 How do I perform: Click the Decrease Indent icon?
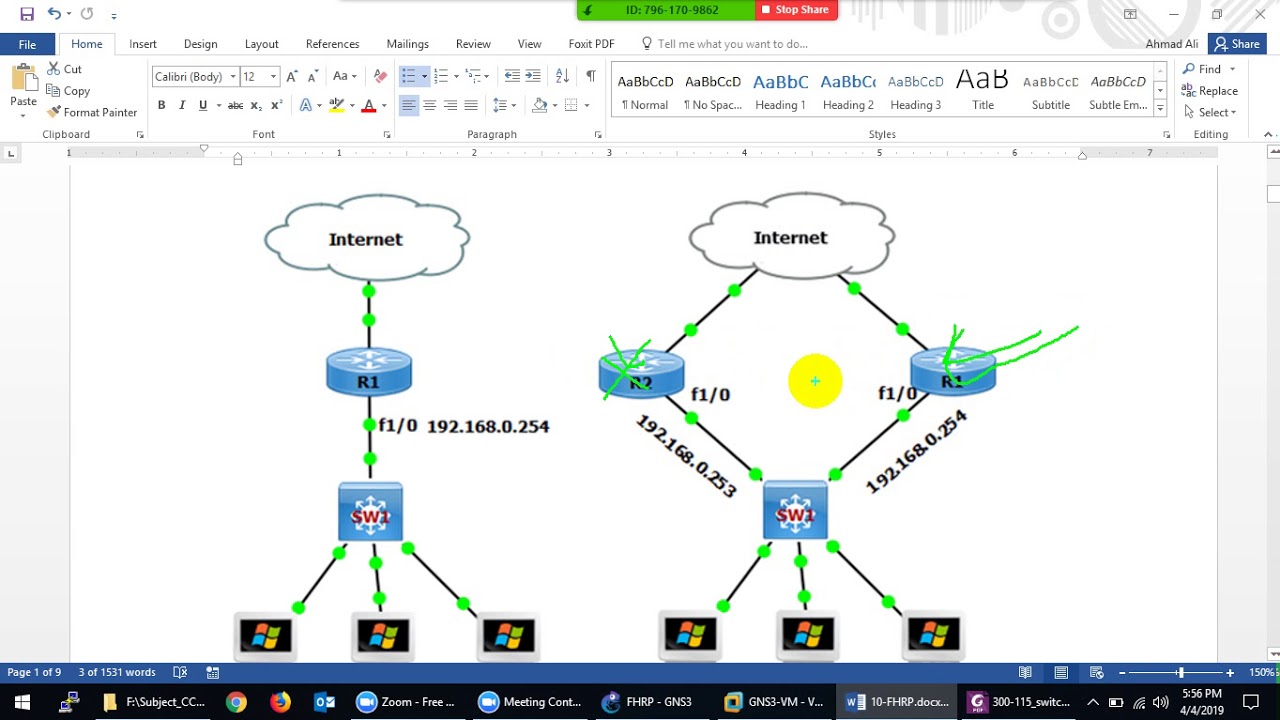click(512, 76)
